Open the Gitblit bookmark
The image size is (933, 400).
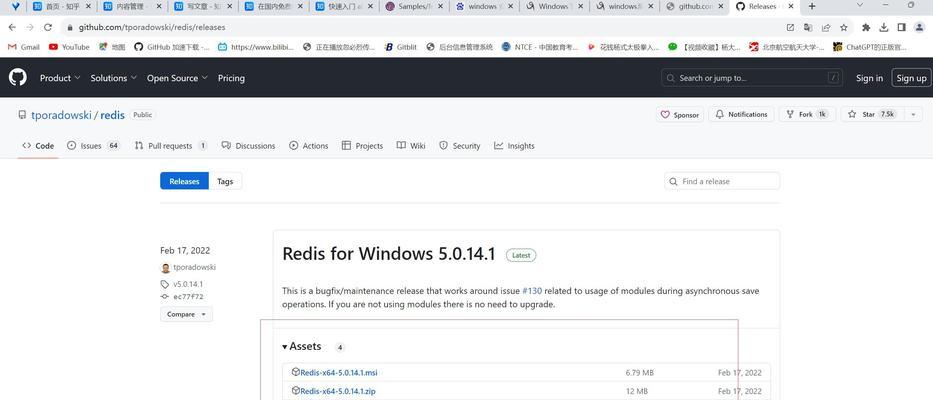coord(400,47)
